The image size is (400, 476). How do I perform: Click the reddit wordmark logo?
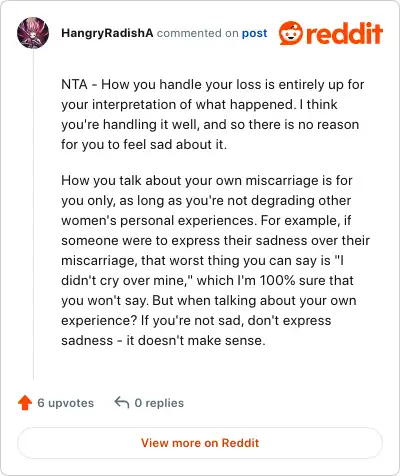click(x=344, y=33)
